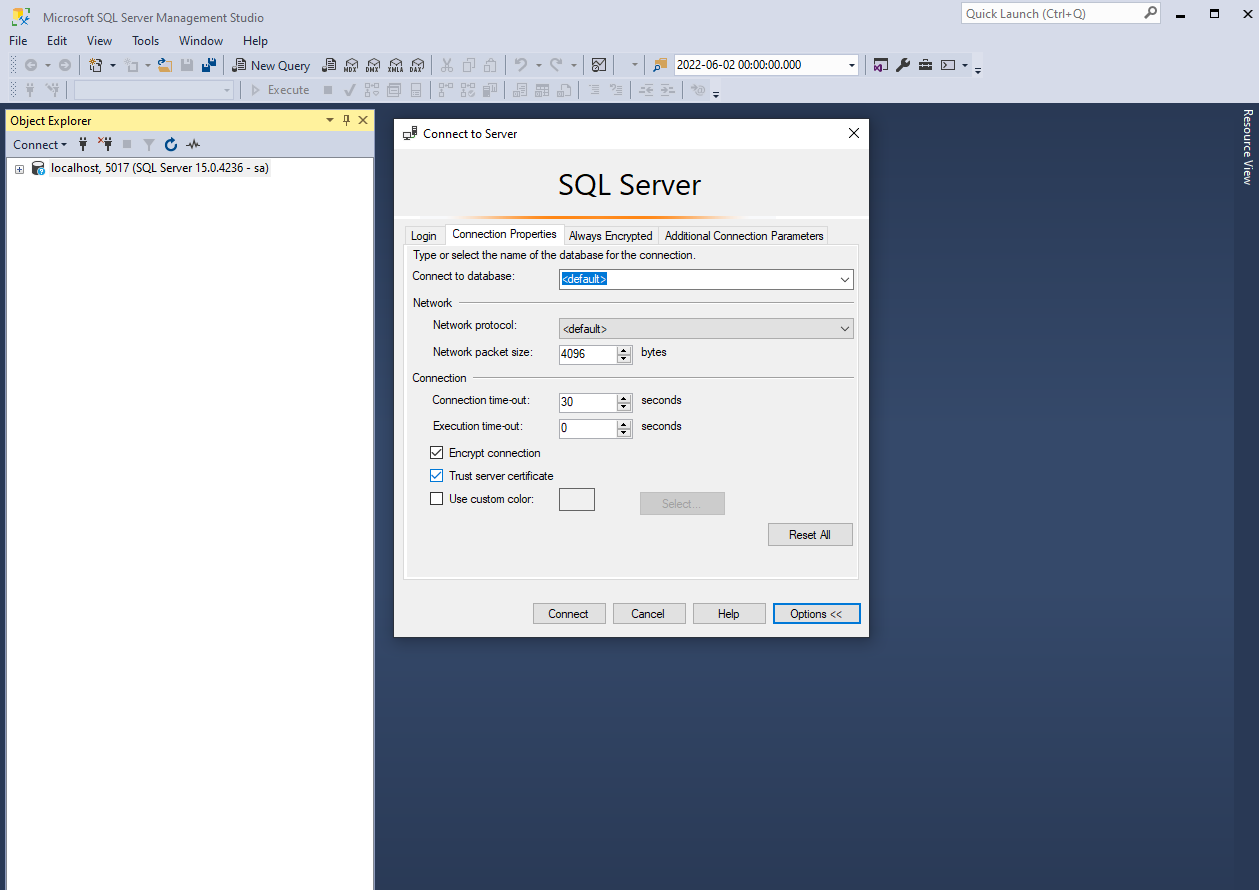The height and width of the screenshot is (890, 1259).
Task: Click the localhost server database icon
Action: tap(38, 168)
